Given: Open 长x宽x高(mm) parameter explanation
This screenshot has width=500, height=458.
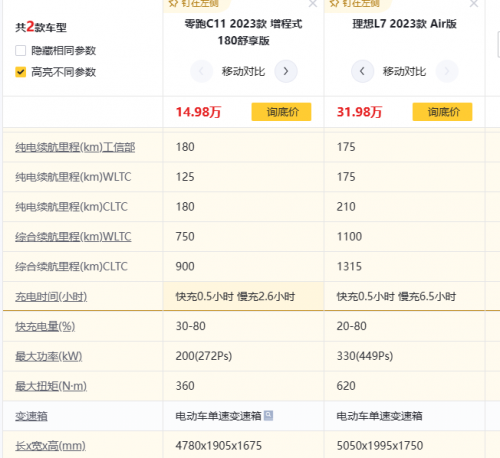Looking at the screenshot, I should [x=50, y=446].
